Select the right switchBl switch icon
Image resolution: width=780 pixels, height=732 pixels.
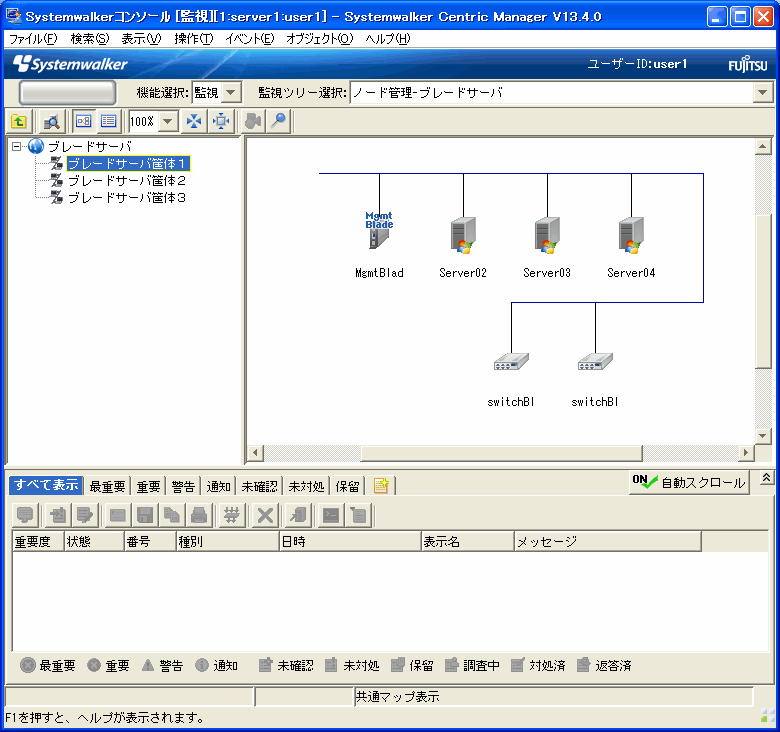click(x=595, y=362)
